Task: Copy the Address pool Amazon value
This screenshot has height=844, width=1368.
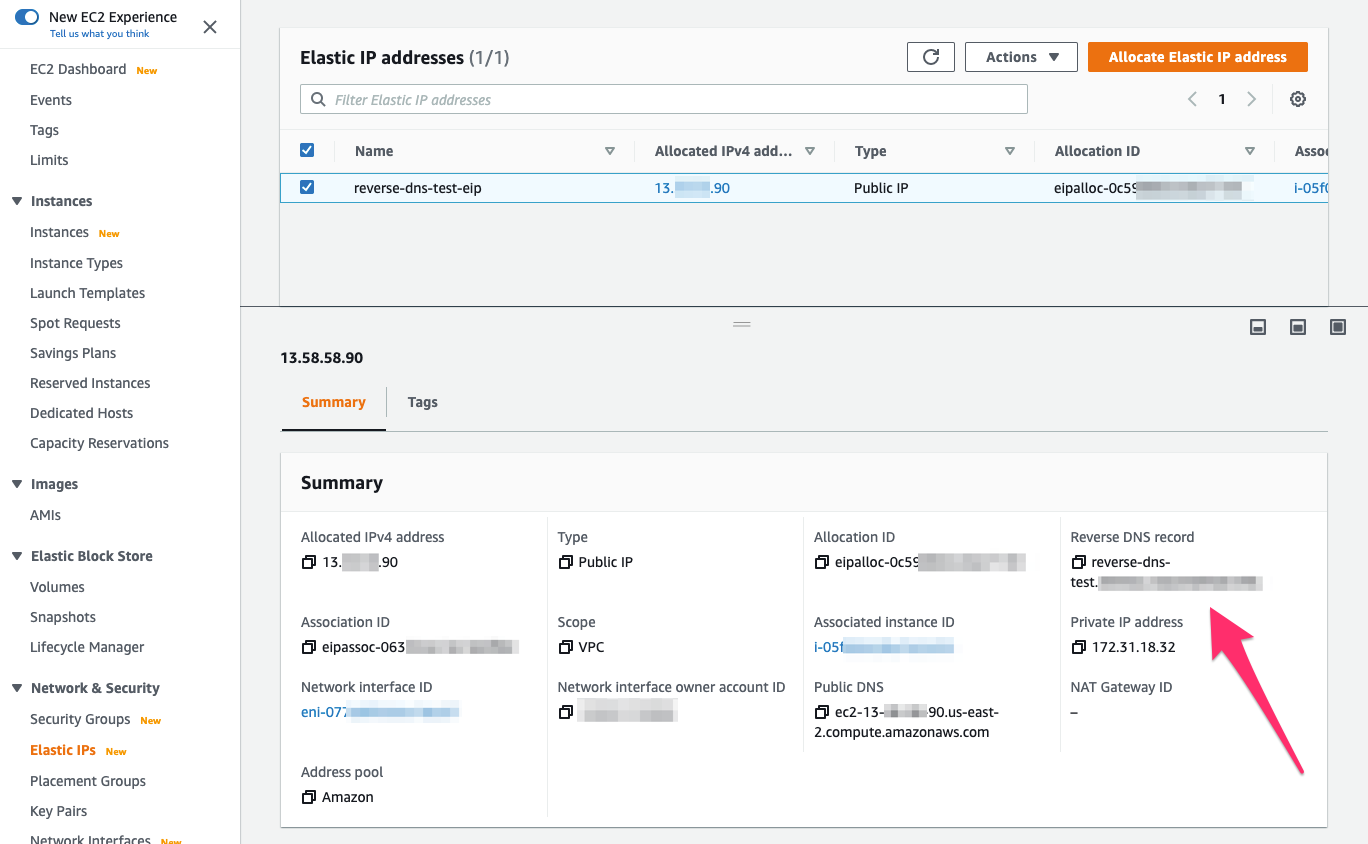Action: (308, 798)
